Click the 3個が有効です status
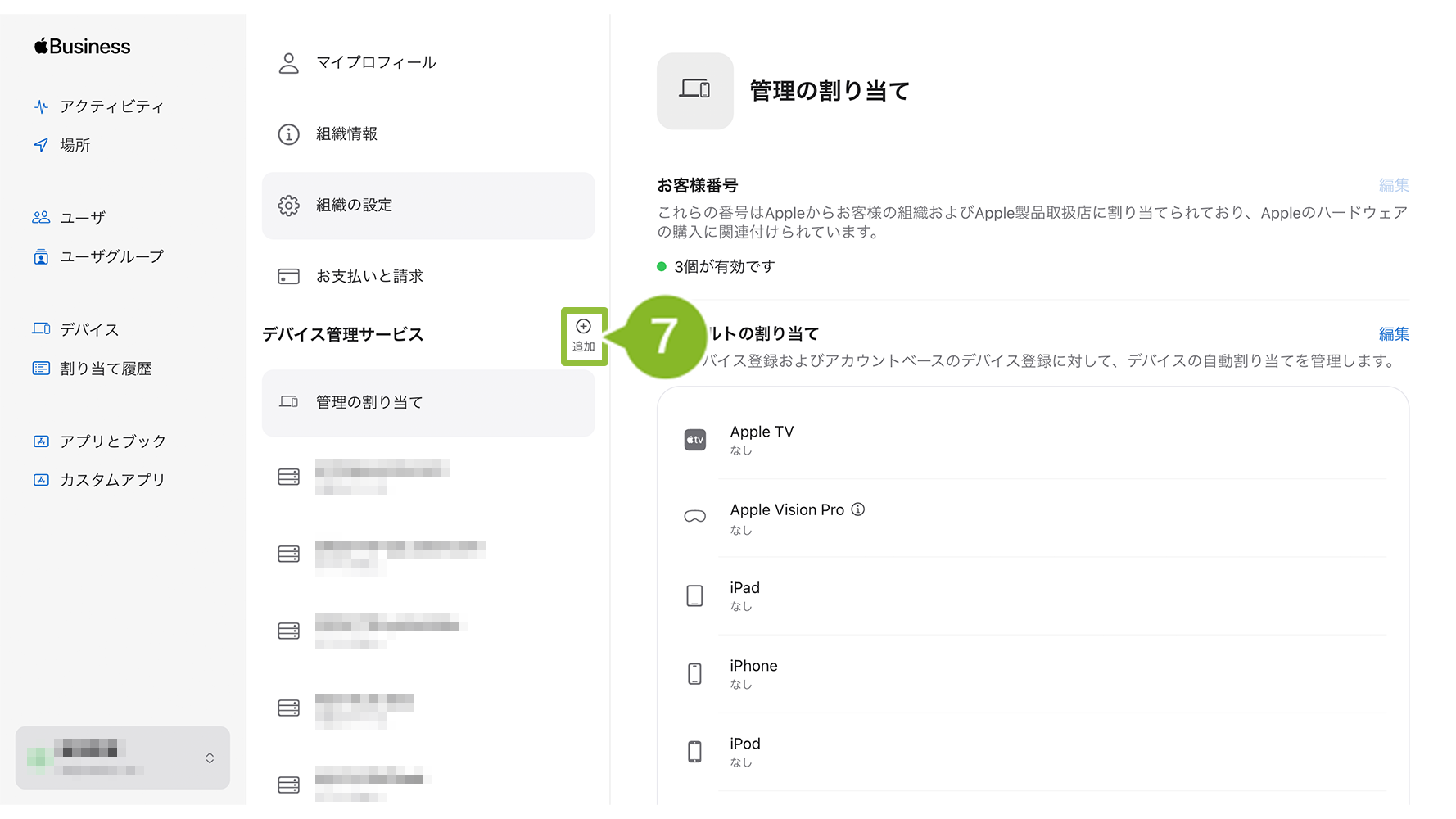1456x819 pixels. 717,267
